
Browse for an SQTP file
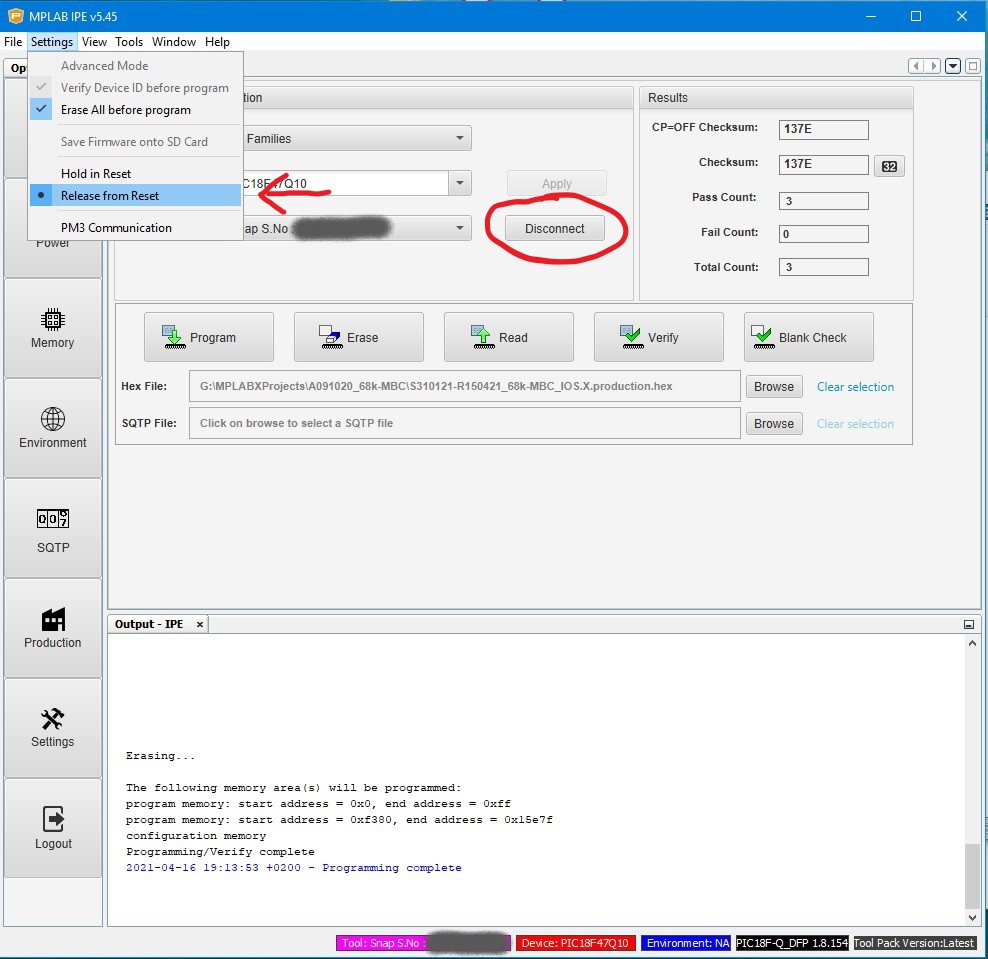point(774,423)
